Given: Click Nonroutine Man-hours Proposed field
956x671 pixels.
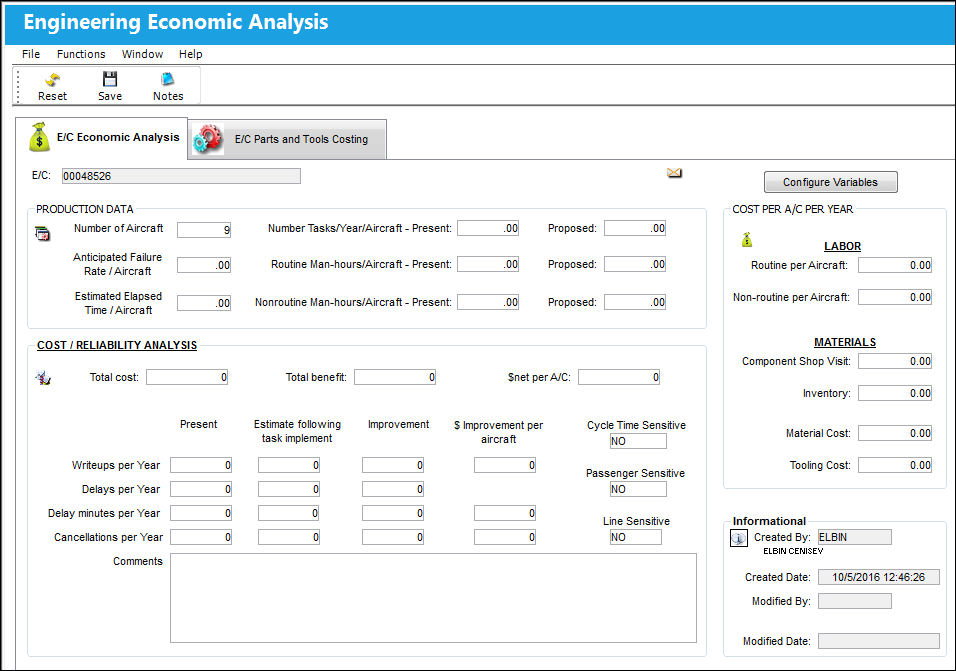Looking at the screenshot, I should pos(635,302).
